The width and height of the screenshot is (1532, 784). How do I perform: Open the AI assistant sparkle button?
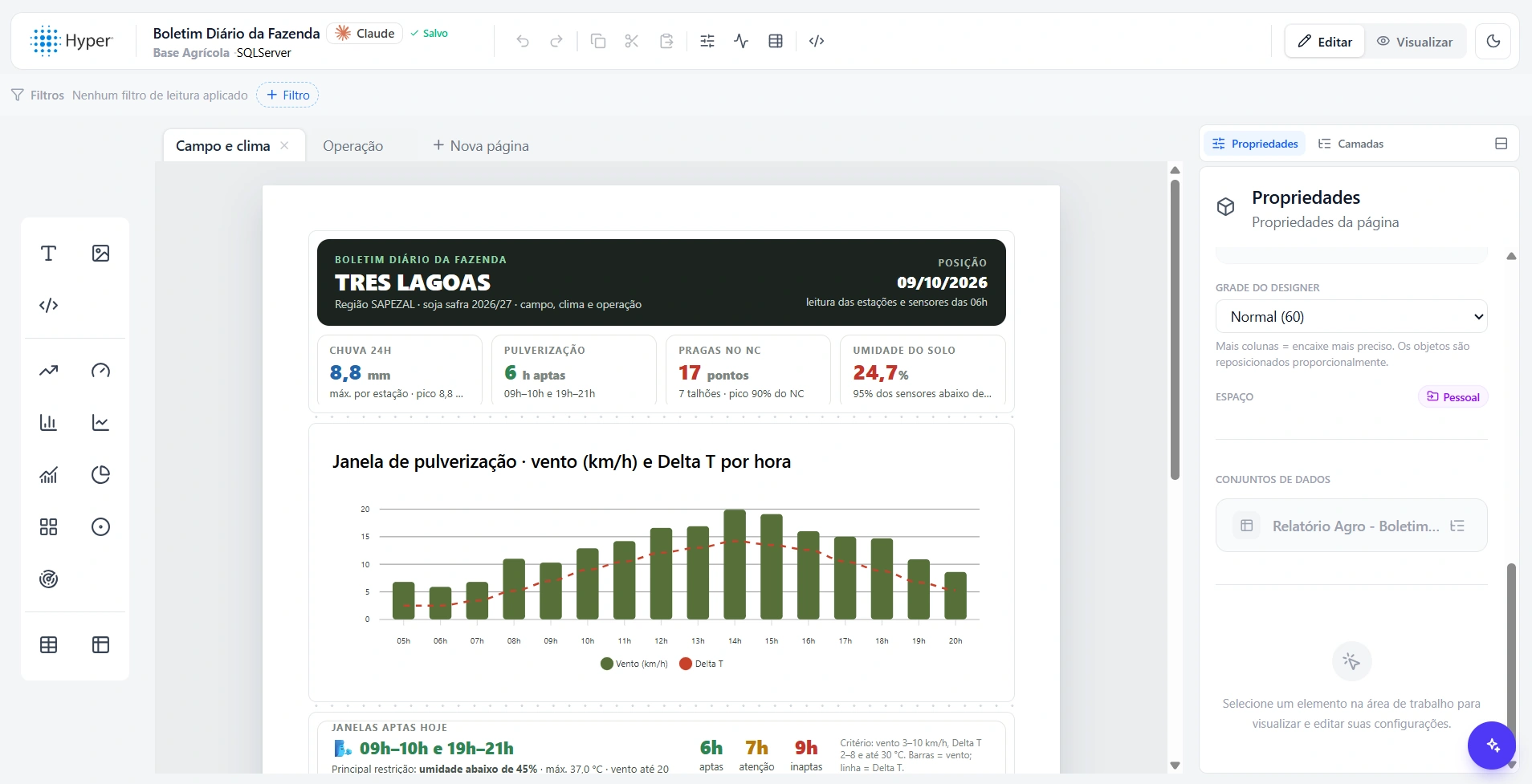[x=1492, y=745]
